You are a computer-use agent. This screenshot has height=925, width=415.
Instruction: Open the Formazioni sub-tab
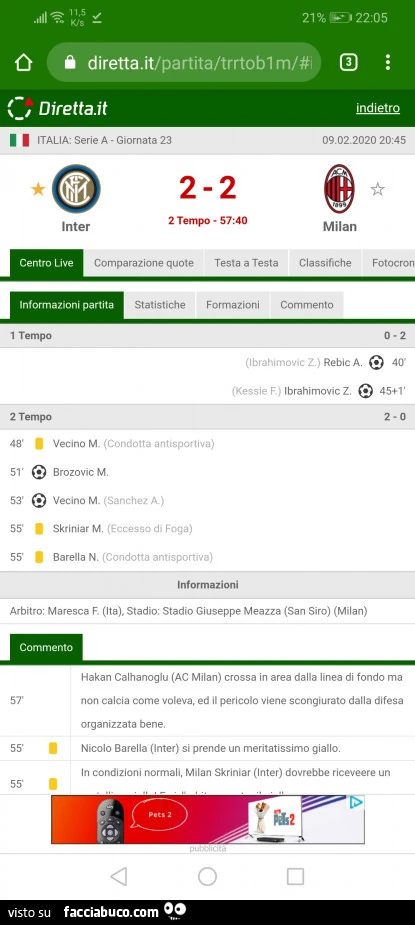coord(233,305)
